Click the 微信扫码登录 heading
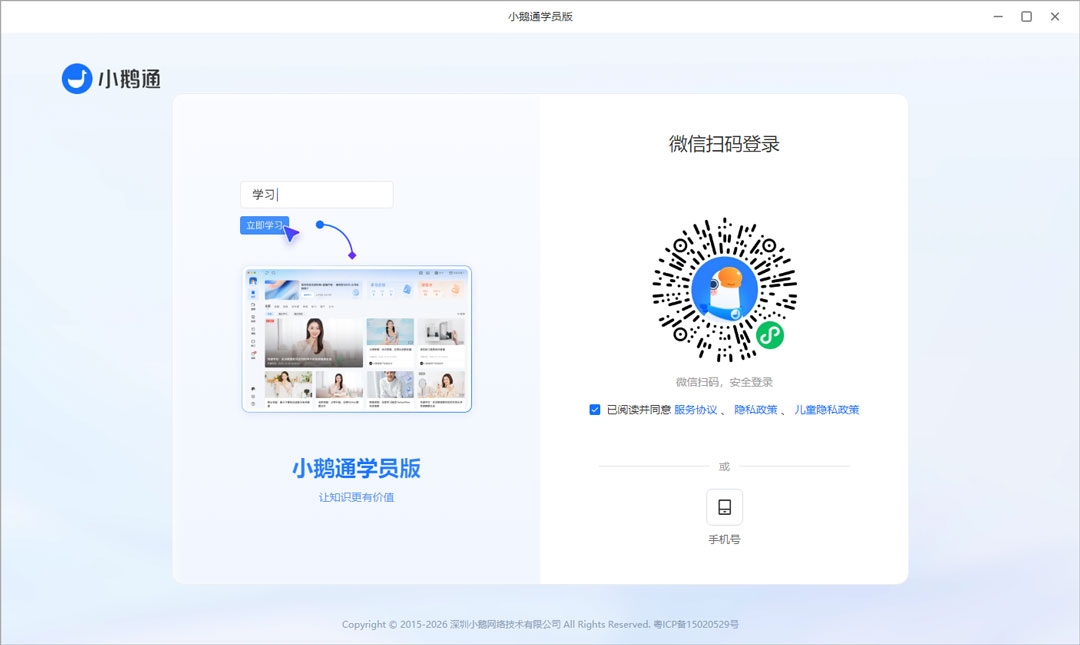The image size is (1080, 645). click(x=724, y=144)
